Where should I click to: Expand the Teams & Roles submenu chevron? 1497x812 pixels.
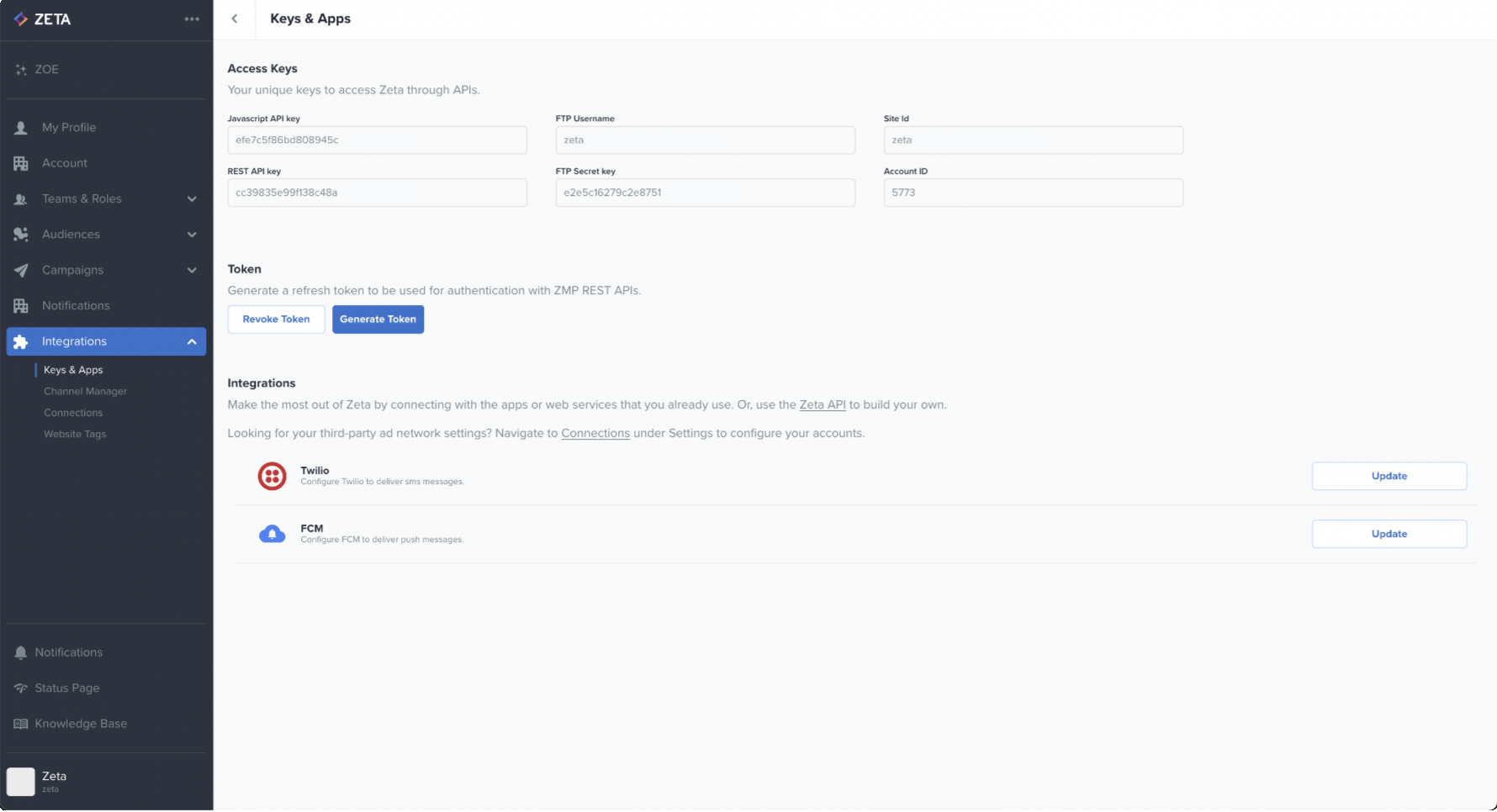tap(192, 199)
